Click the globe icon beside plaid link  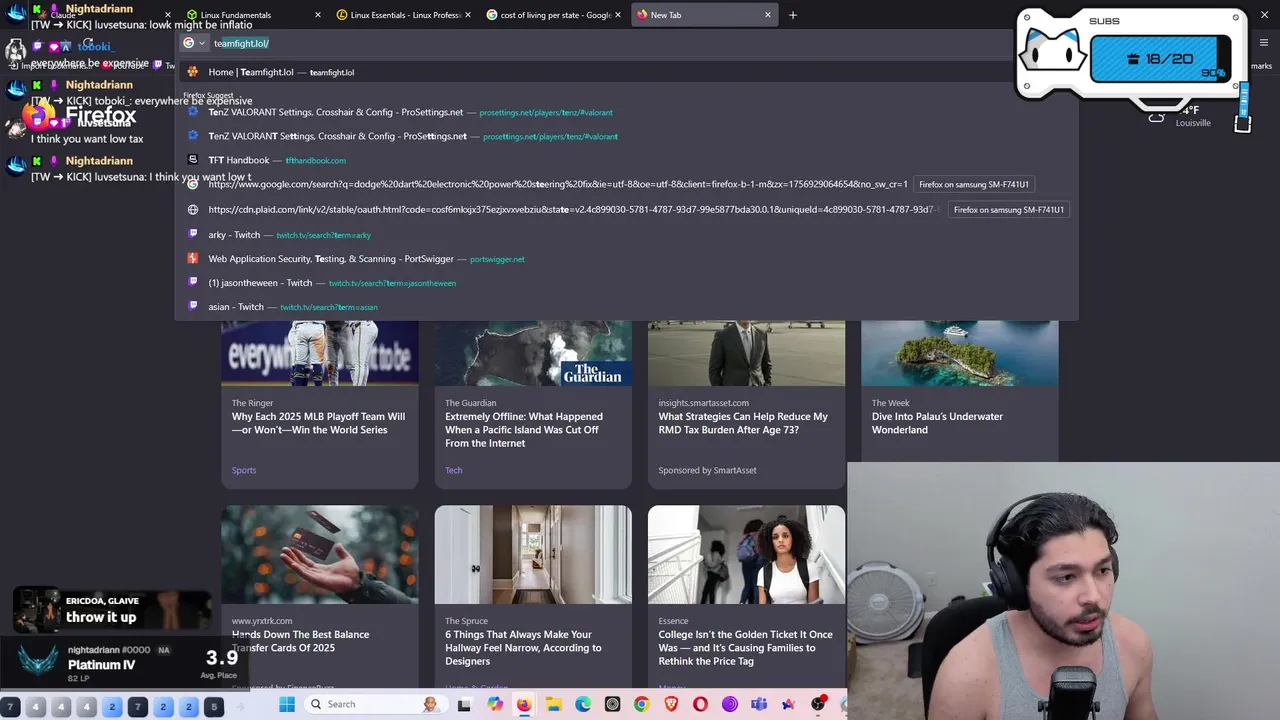(x=193, y=210)
